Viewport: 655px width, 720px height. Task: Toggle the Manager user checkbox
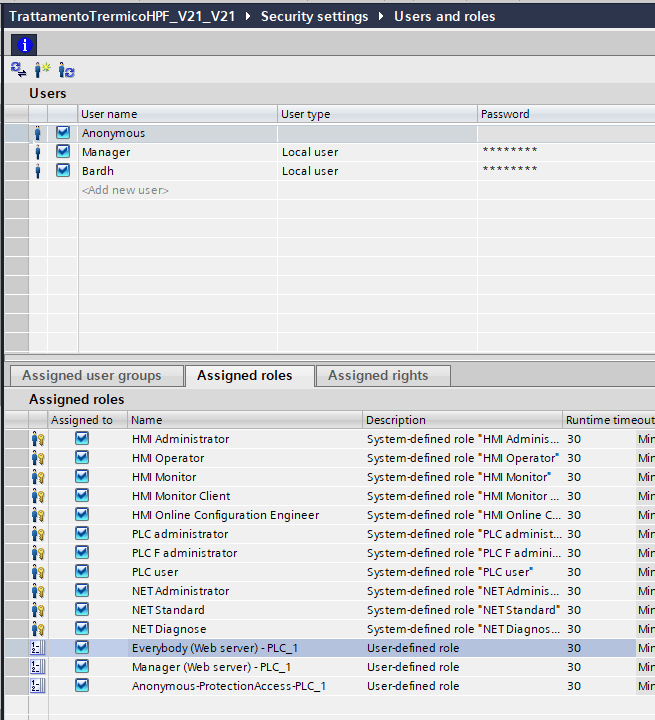click(63, 152)
